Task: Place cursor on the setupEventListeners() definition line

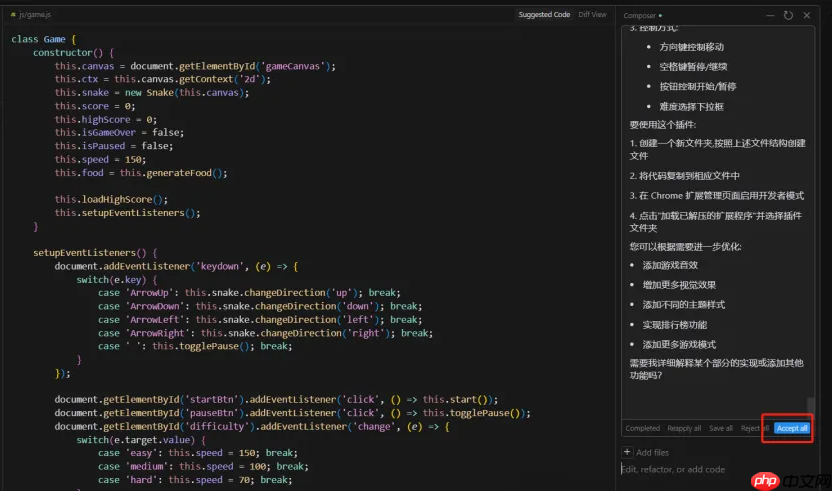Action: click(x=95, y=253)
